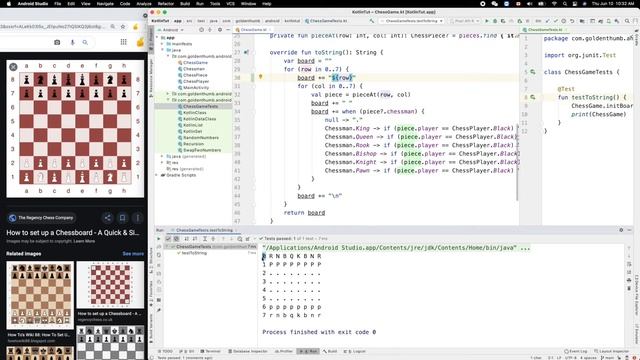Click the Make Project hammer icon
This screenshot has width=640, height=360.
[371, 21]
